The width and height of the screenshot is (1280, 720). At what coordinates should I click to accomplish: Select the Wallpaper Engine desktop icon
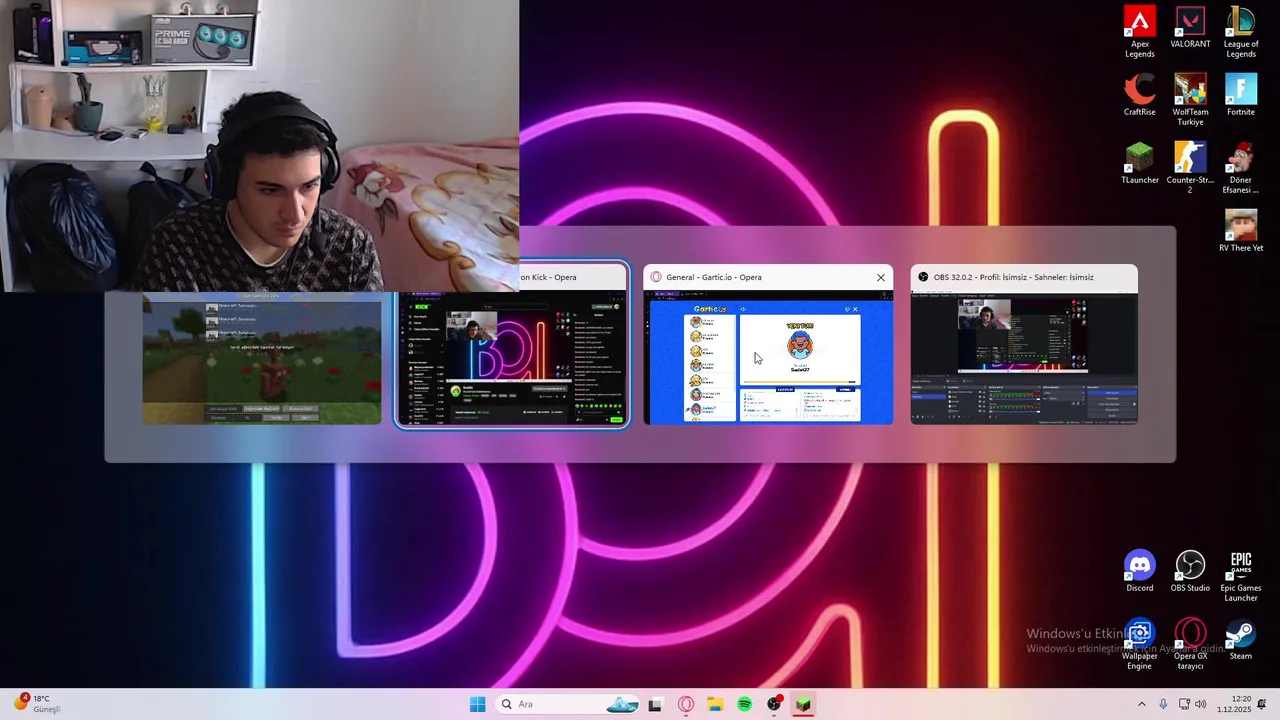(1139, 644)
